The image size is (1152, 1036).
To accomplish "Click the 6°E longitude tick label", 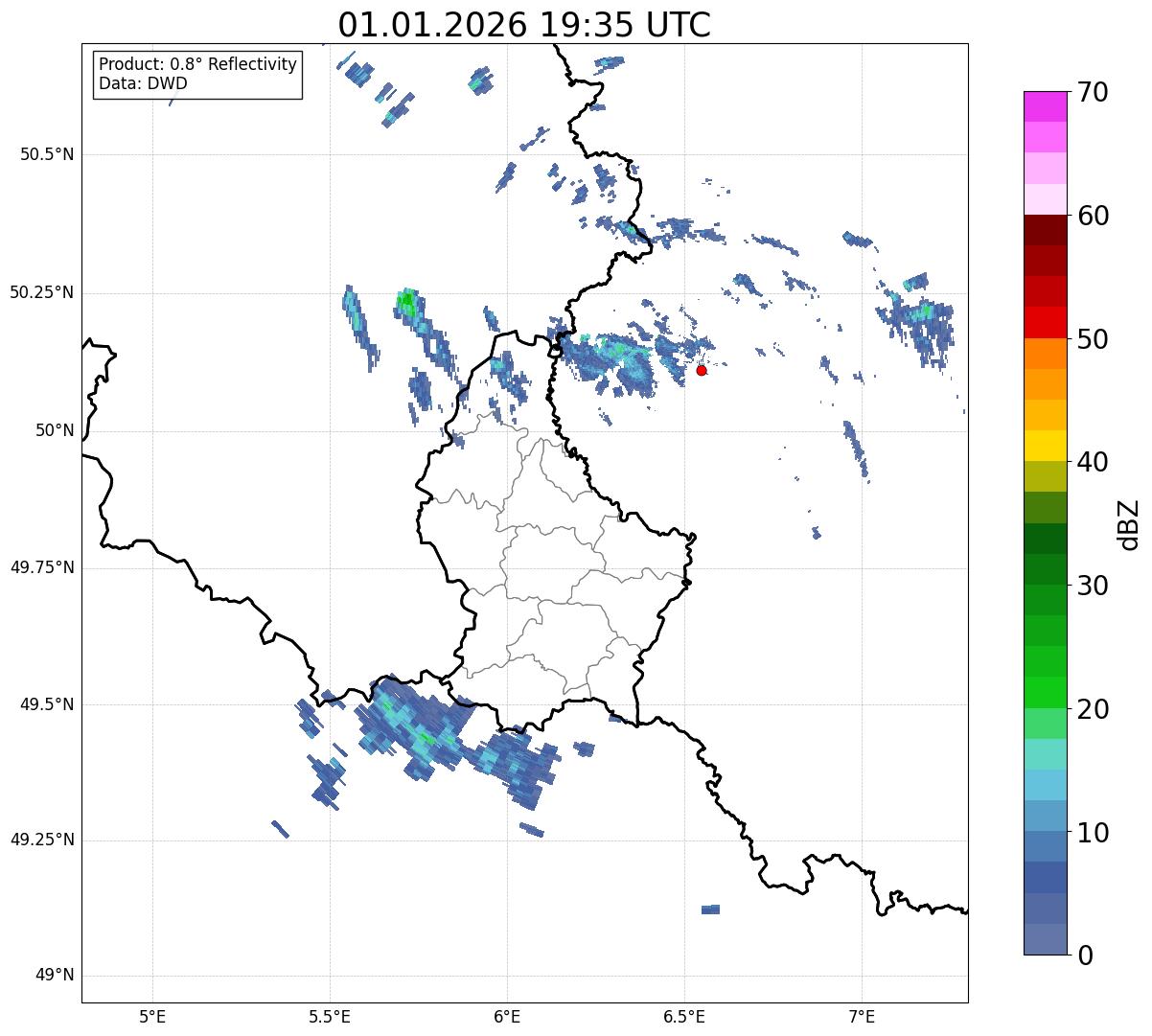I will [x=507, y=1016].
